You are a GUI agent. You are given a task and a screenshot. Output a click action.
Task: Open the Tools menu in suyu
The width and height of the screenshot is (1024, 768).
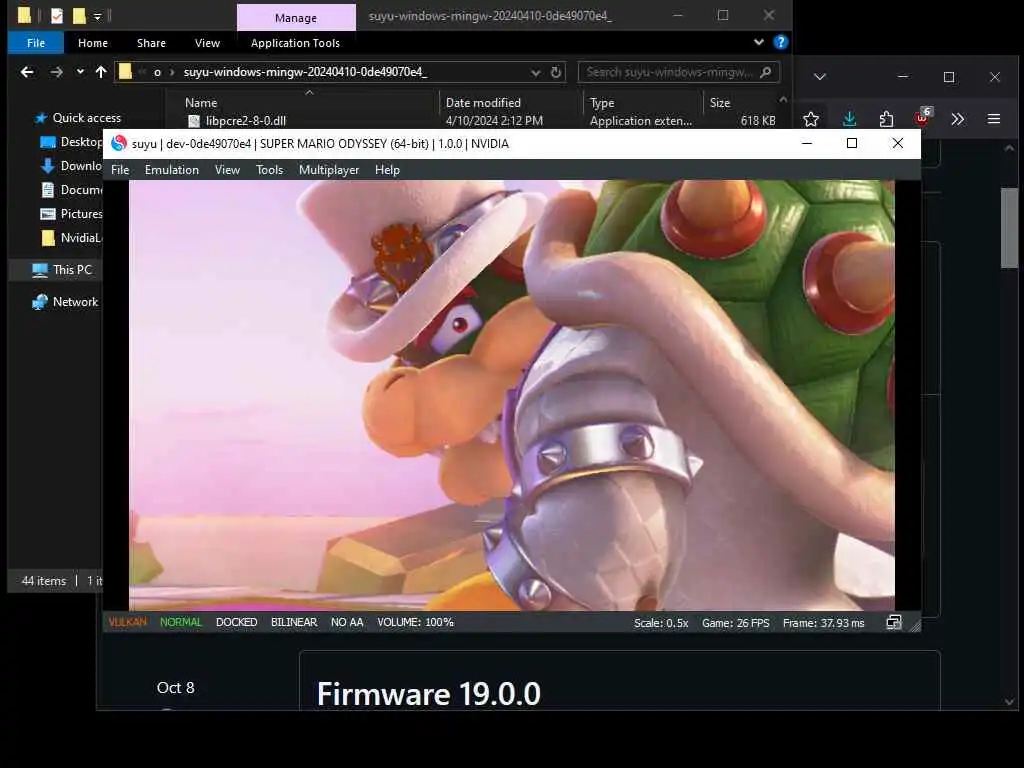(269, 170)
